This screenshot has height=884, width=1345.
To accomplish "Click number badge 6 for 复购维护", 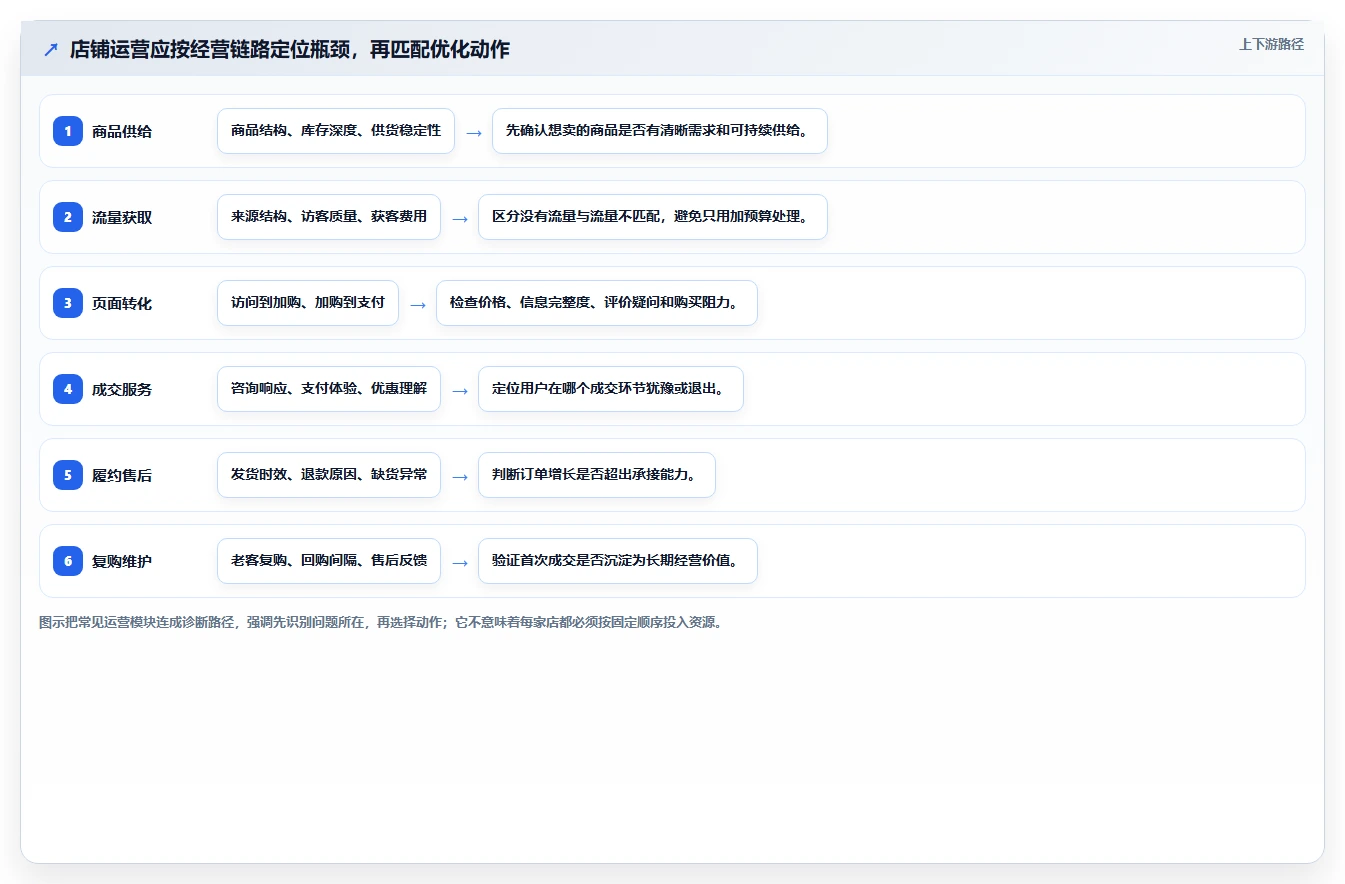I will pos(68,561).
